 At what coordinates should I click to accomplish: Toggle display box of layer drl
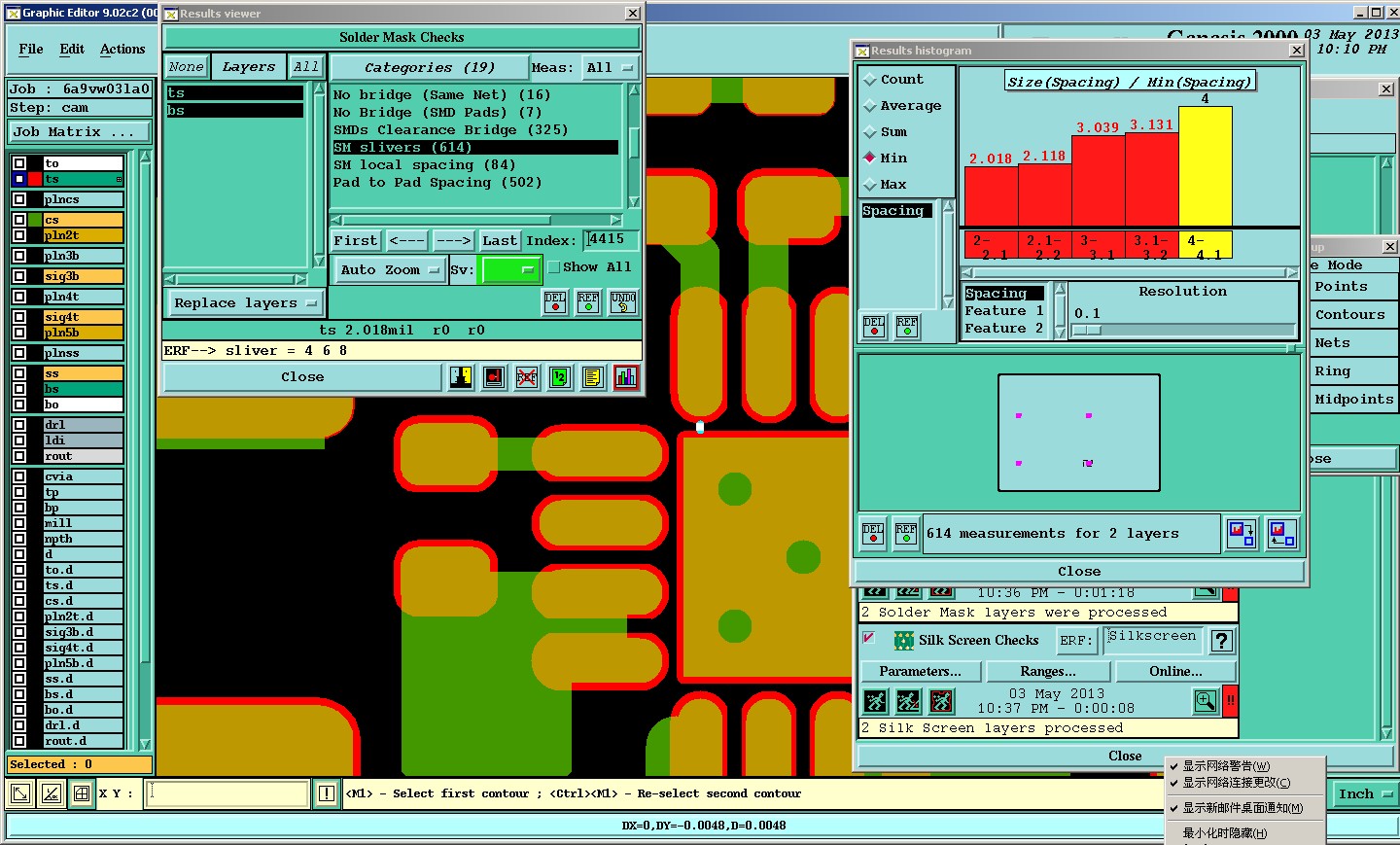point(19,425)
